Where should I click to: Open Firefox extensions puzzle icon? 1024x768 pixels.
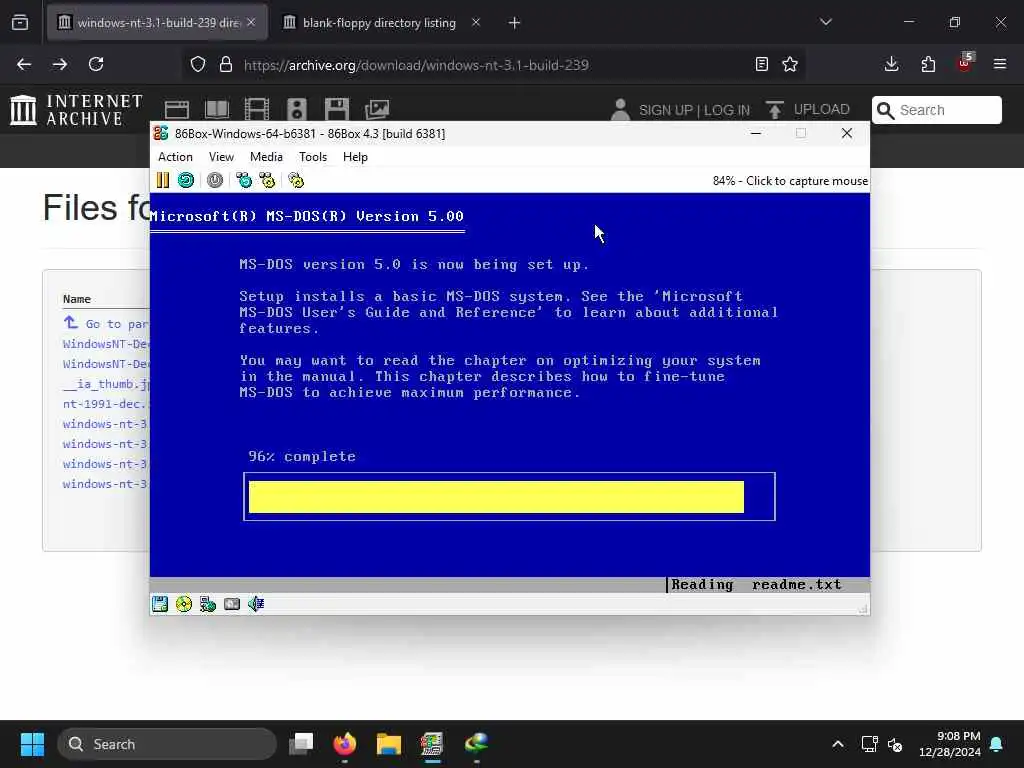(x=928, y=64)
